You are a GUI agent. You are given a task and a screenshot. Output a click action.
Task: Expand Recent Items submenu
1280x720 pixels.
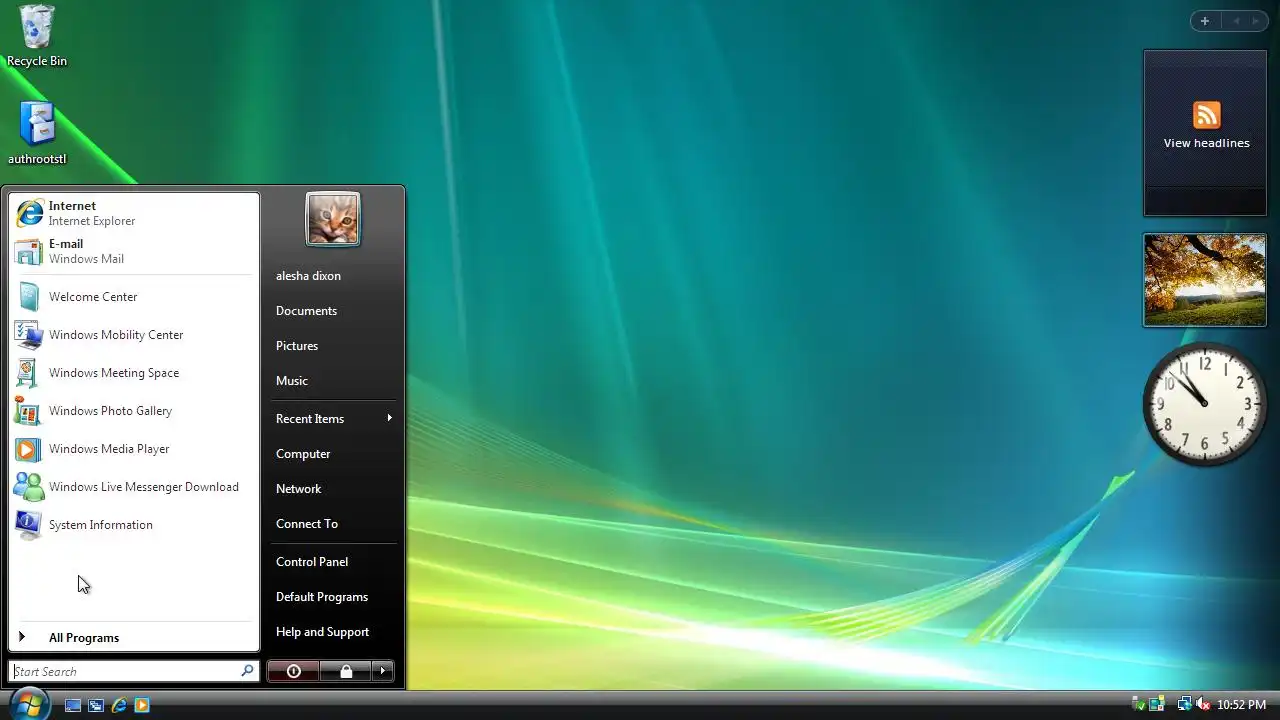(332, 419)
